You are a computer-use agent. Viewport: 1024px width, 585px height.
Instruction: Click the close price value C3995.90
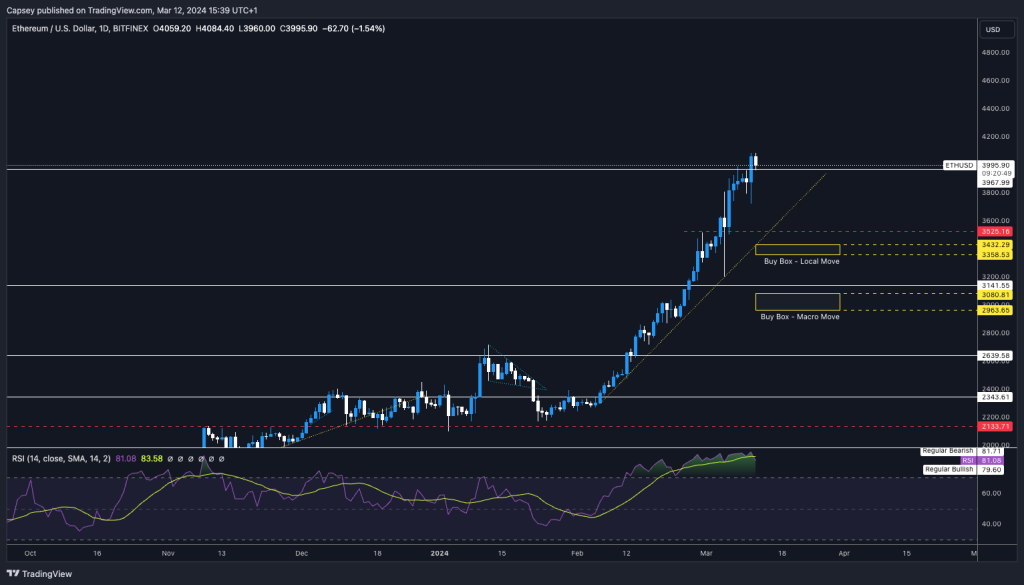coord(298,29)
